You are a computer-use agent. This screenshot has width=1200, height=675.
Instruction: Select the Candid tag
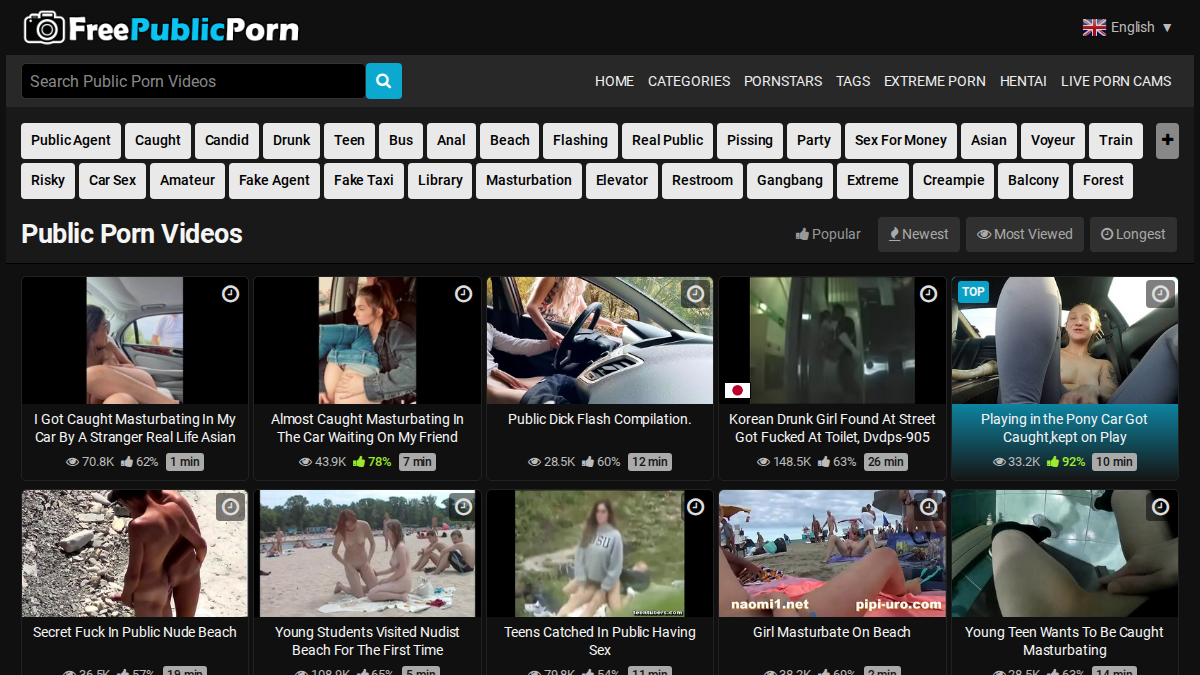tap(227, 141)
